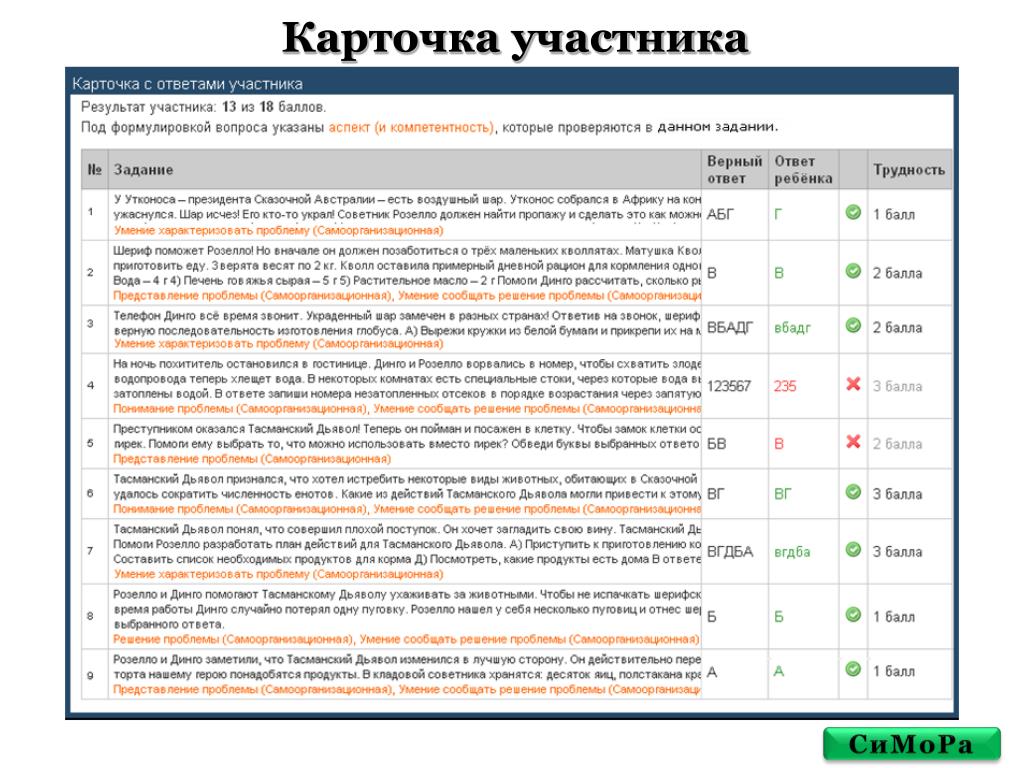Click difficulty '3 балла' in row 6
The width and height of the screenshot is (1024, 768).
898,494
